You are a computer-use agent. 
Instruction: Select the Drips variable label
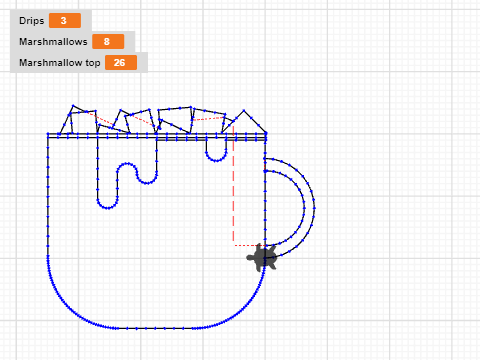tap(32, 21)
